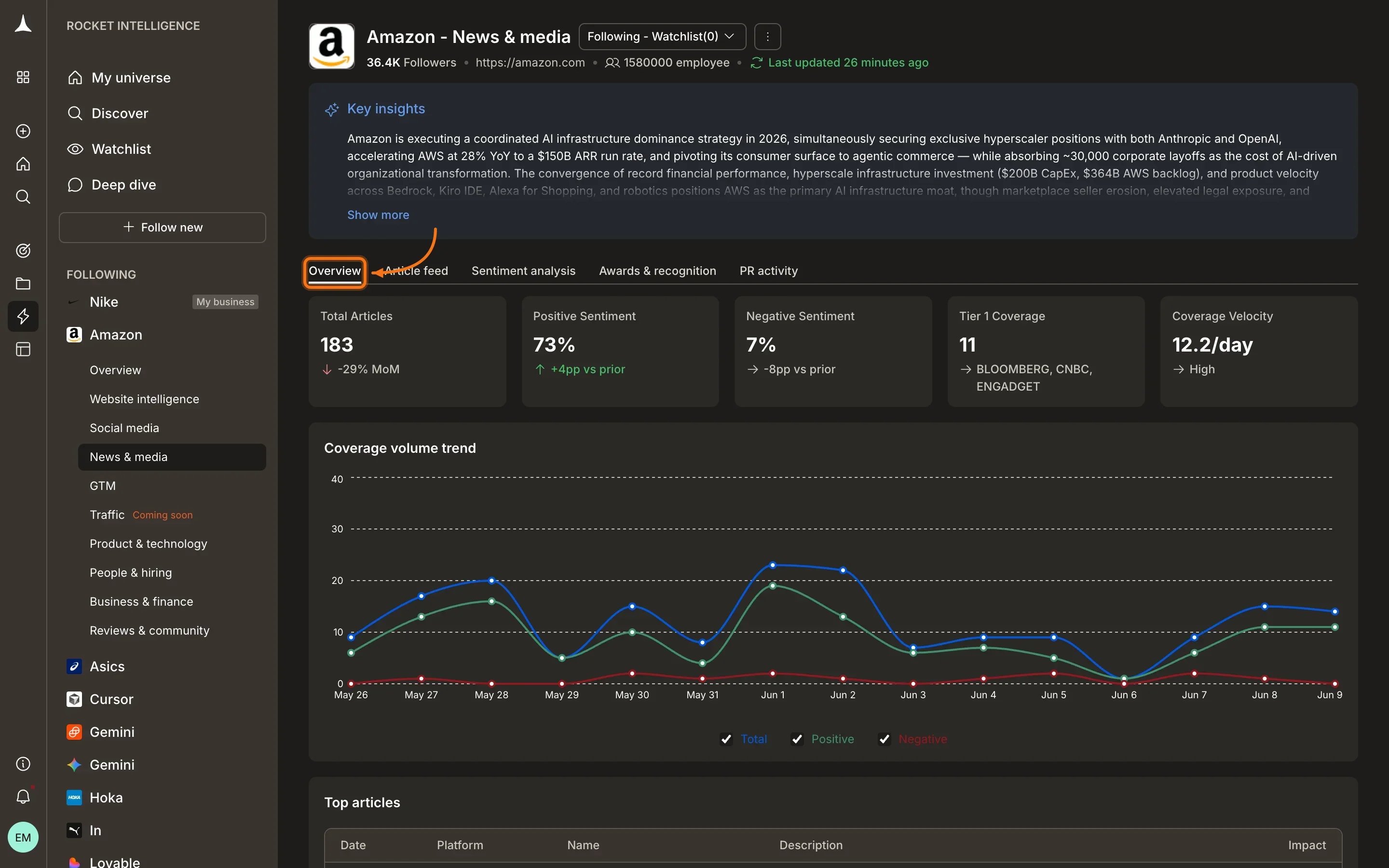Click the Nike swoosh icon in Following
1389x868 pixels.
tap(73, 302)
